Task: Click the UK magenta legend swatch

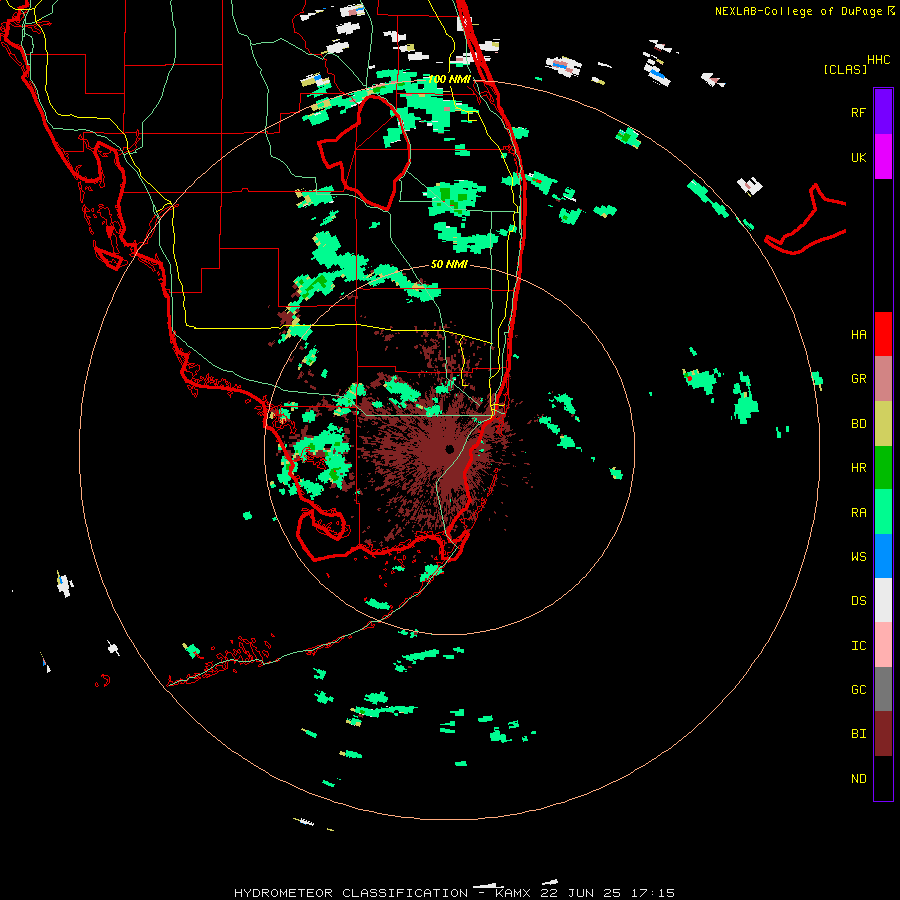Action: coord(883,157)
